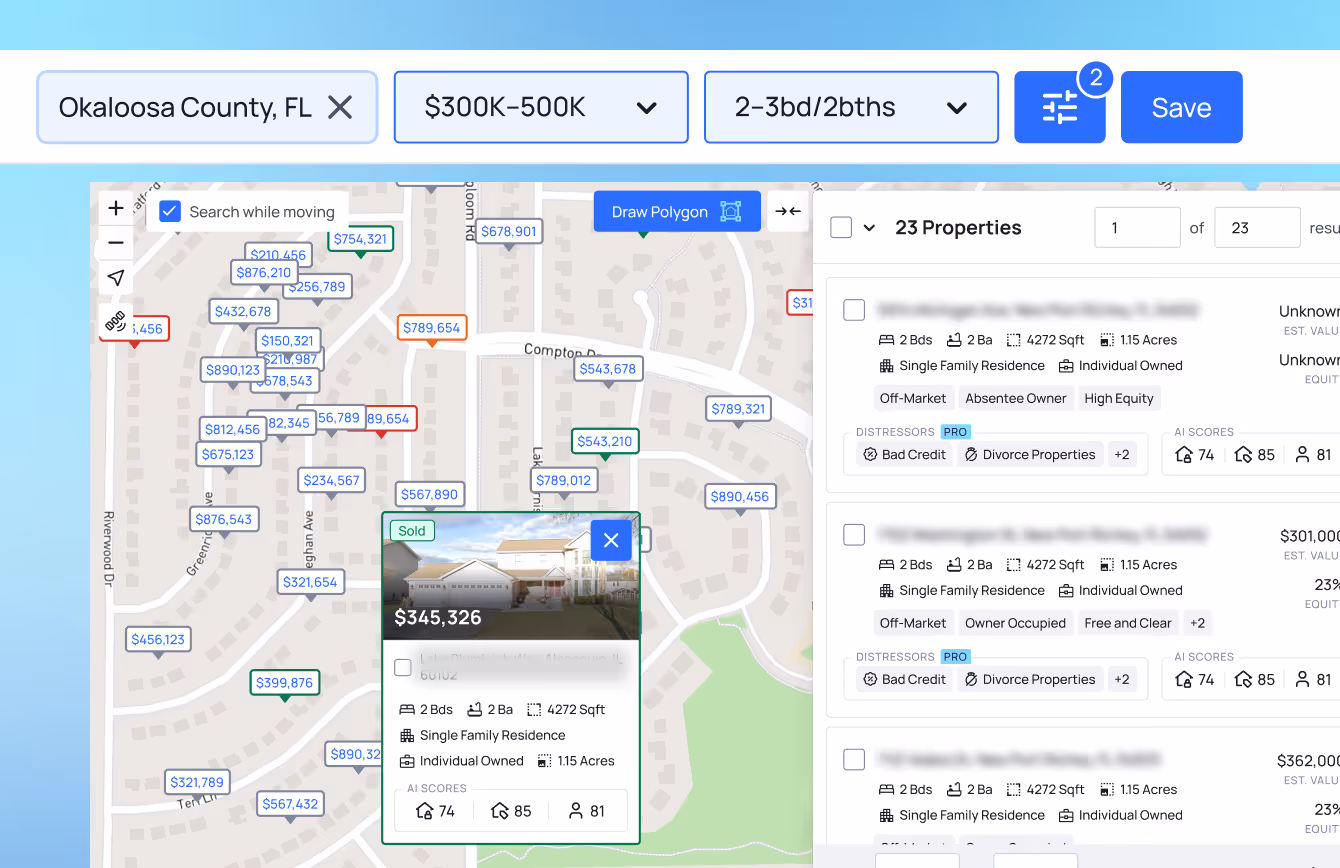Click Bad Credit distressor in first listing
Image resolution: width=1340 pixels, height=868 pixels.
pyautogui.click(x=904, y=454)
